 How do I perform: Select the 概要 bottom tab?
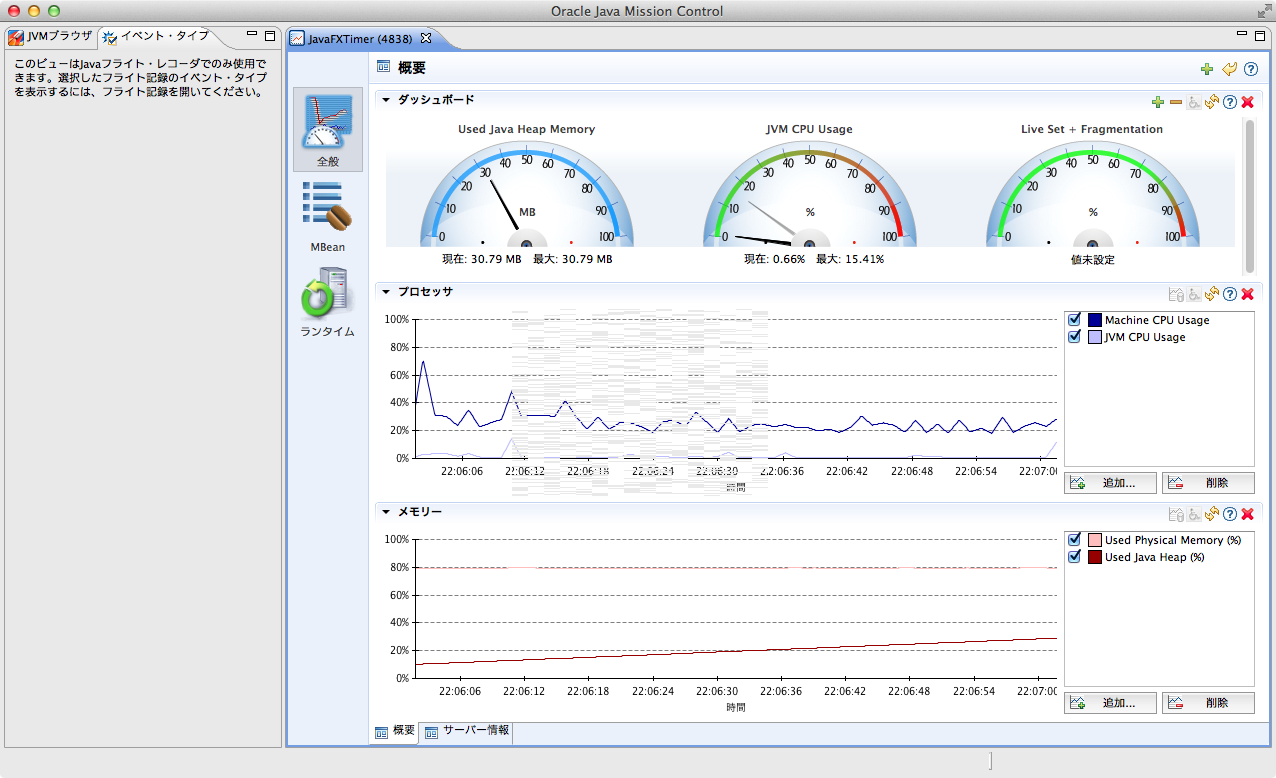395,731
